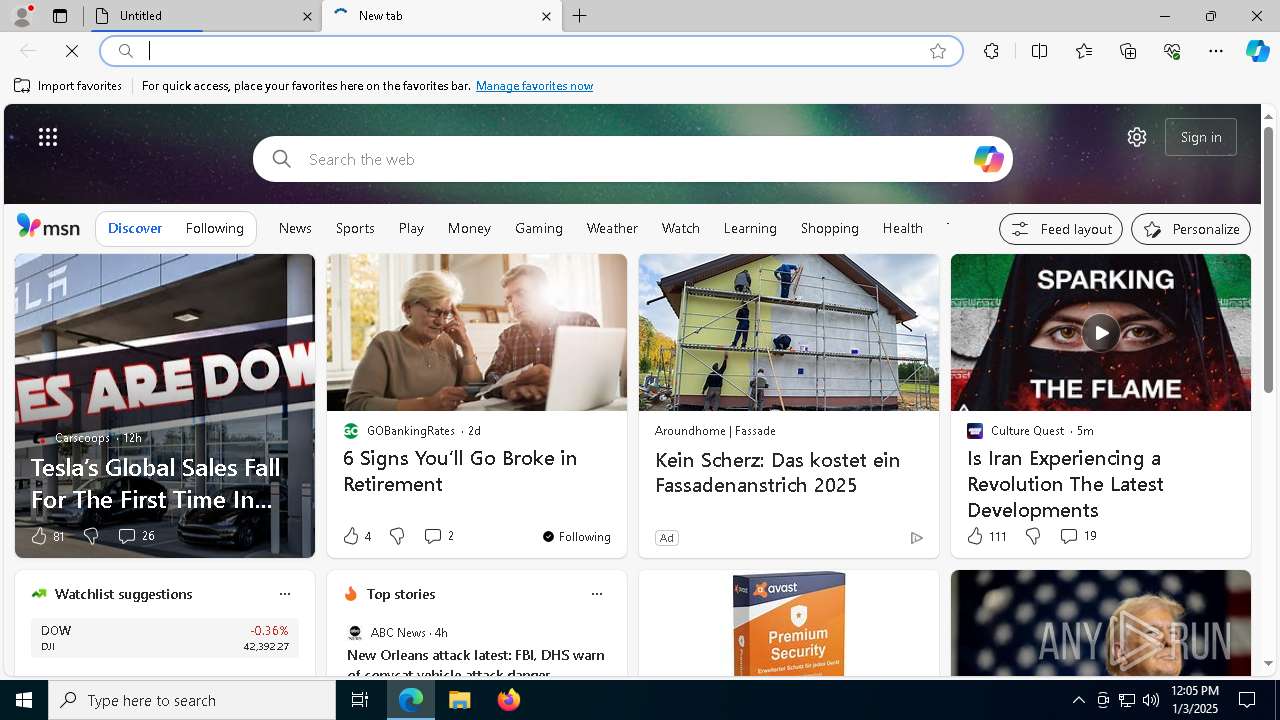The height and width of the screenshot is (720, 1280).
Task: Play the Iran Revolution video
Action: (x=1100, y=333)
